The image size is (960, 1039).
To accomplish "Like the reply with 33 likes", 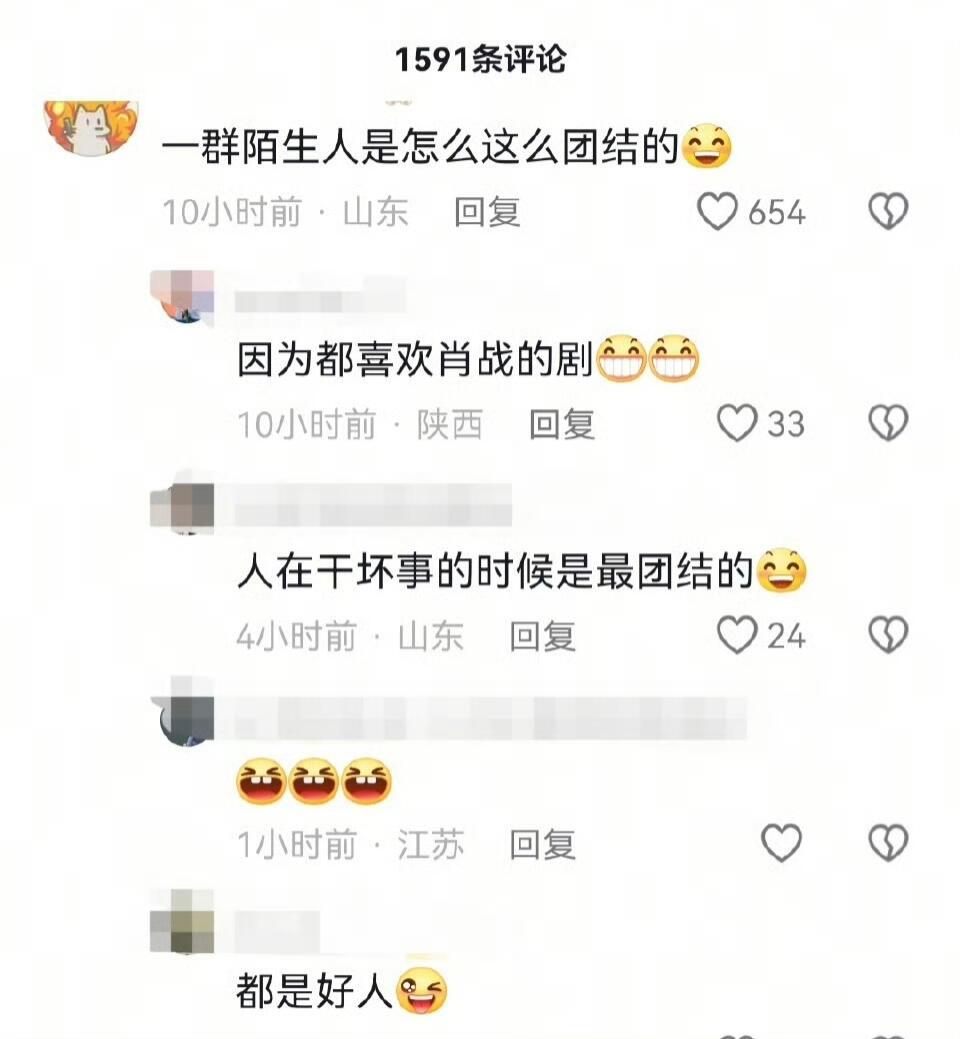I will tap(737, 423).
